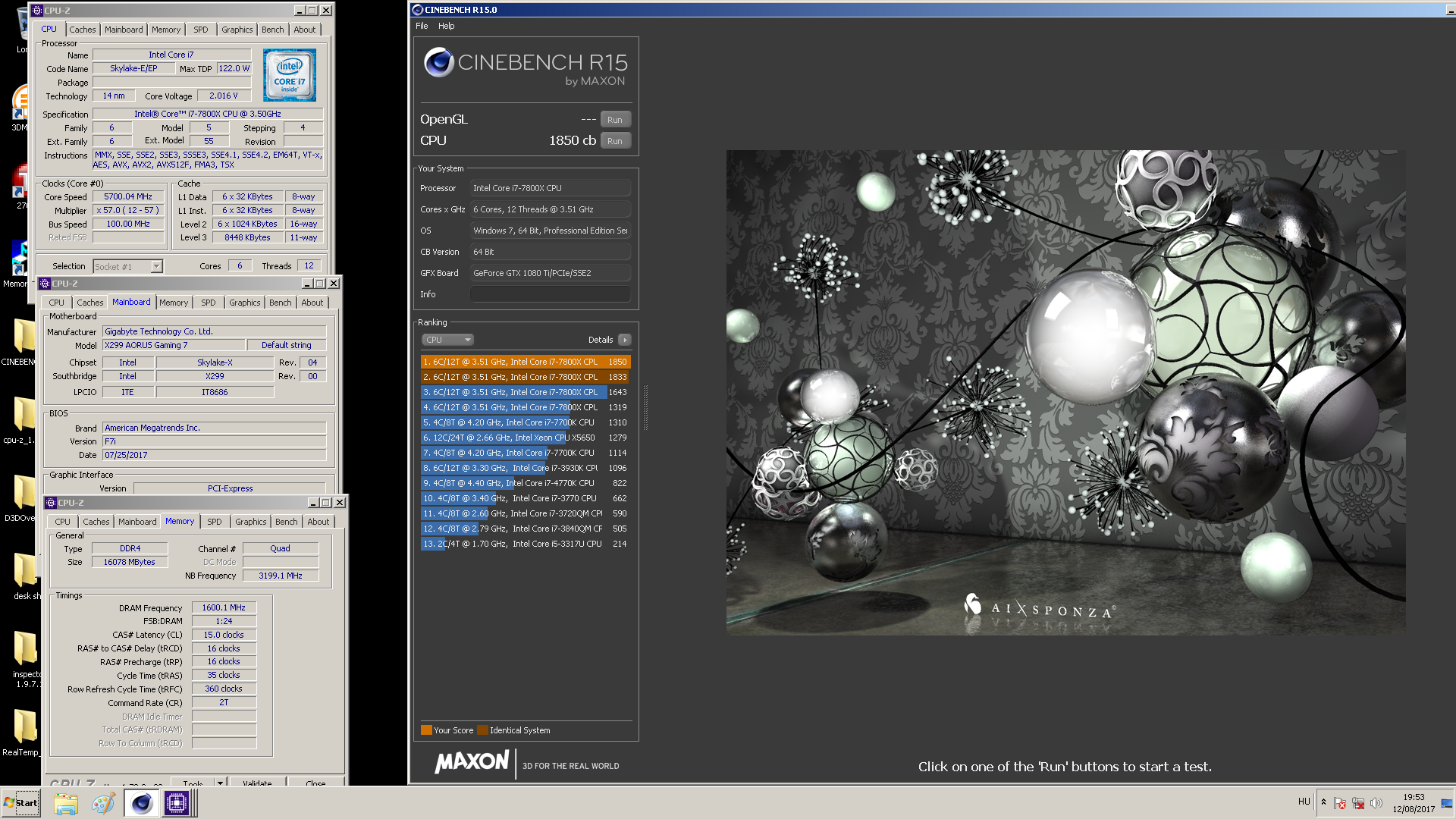
Task: Select the i7-7700K ranking row scoring 1310
Action: click(x=526, y=422)
